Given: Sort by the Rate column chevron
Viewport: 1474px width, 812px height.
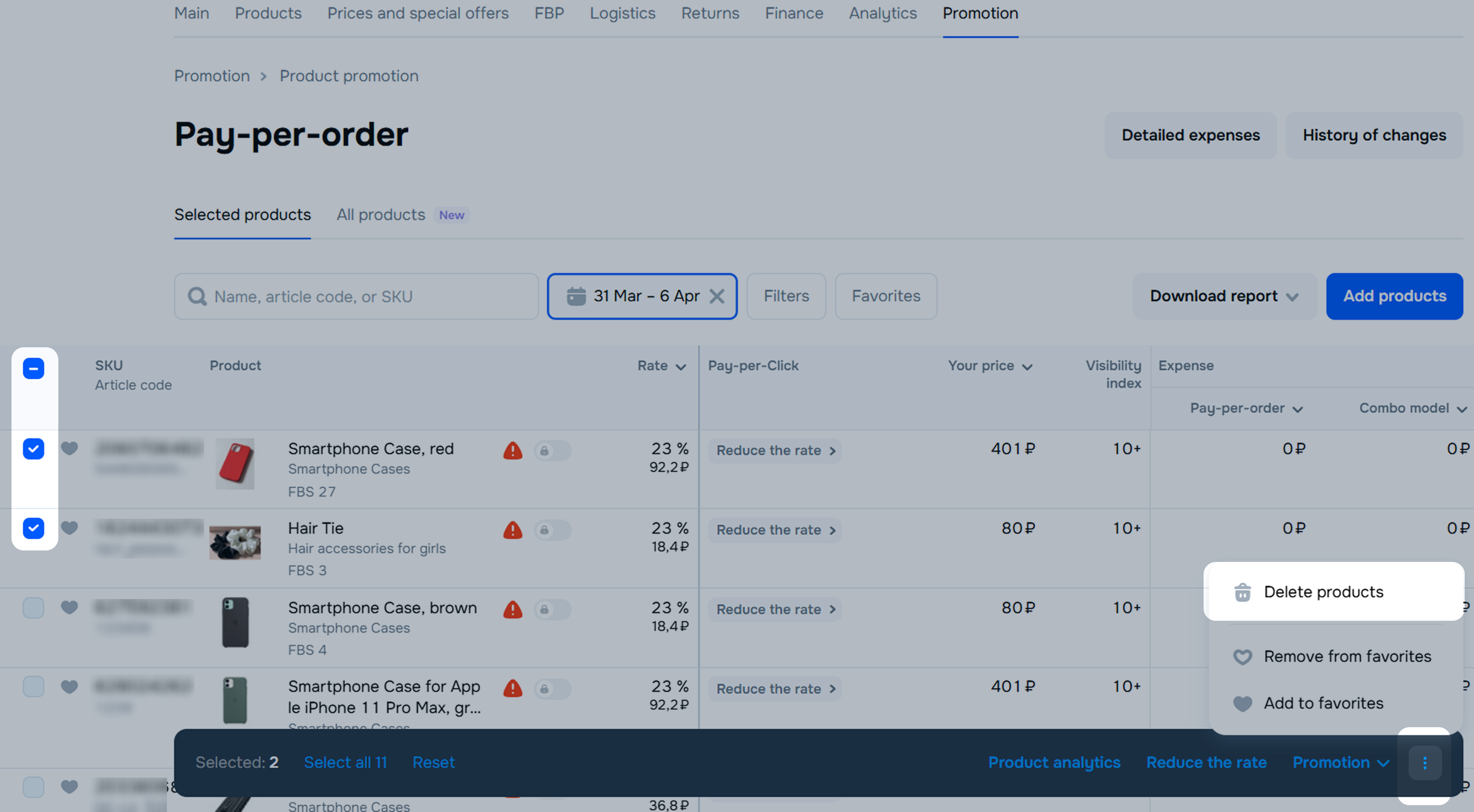Looking at the screenshot, I should [x=681, y=367].
